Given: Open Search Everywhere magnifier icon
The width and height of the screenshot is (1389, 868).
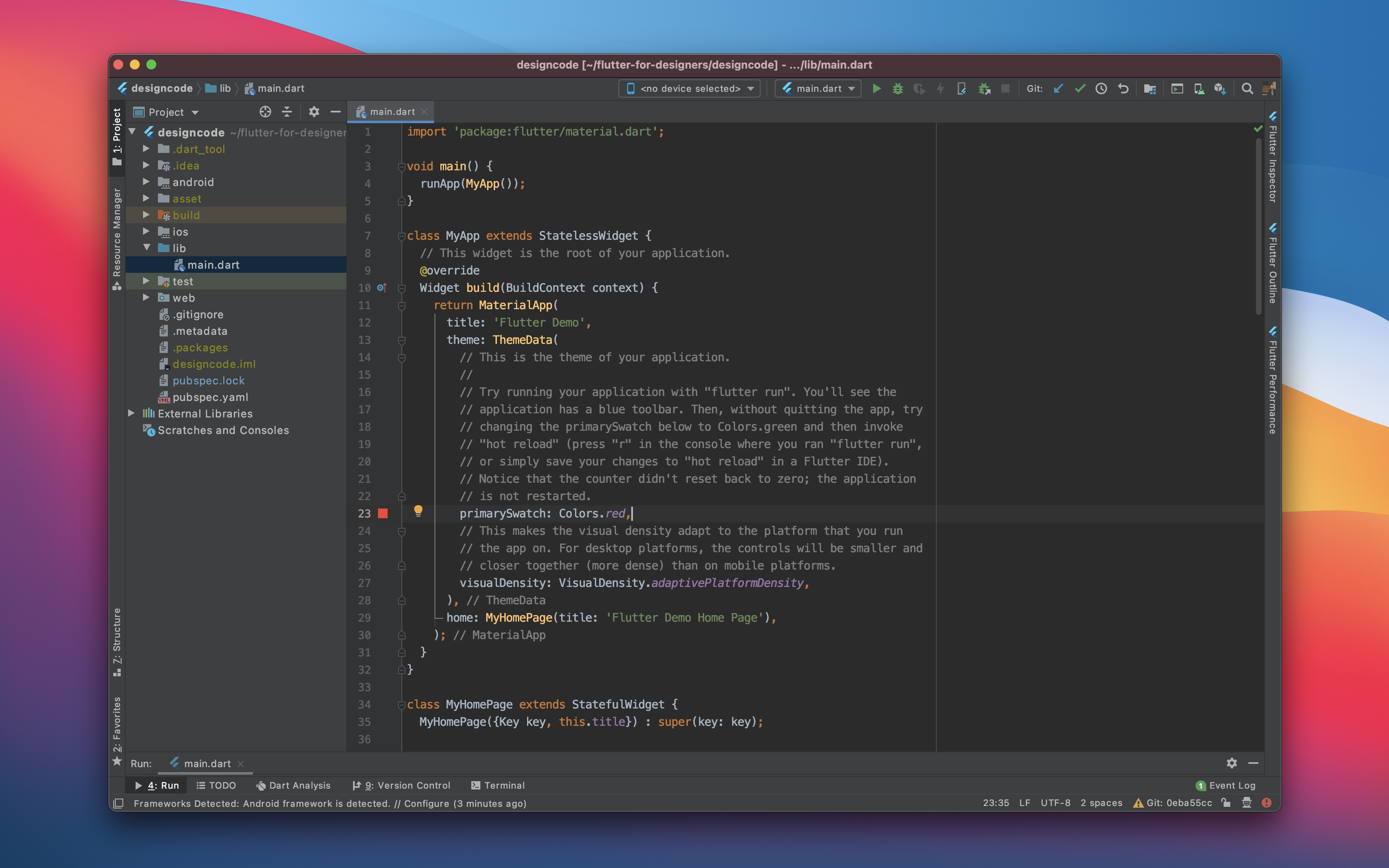Looking at the screenshot, I should coord(1247,88).
